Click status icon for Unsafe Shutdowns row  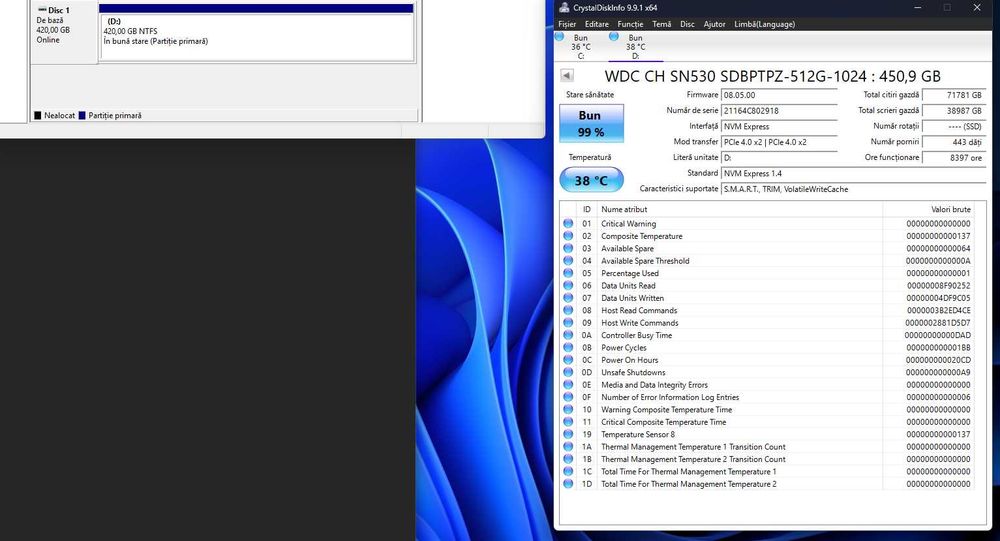[x=568, y=373]
